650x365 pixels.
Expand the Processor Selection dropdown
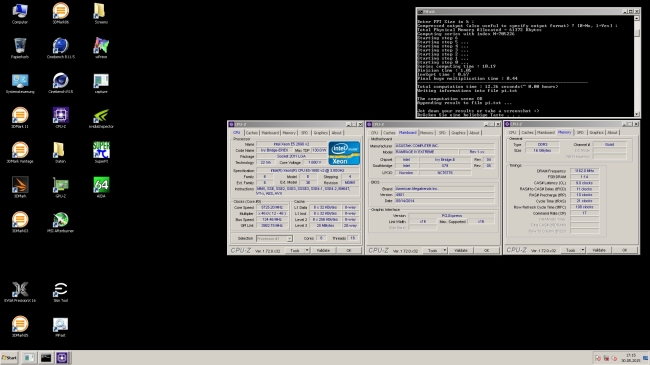pyautogui.click(x=289, y=238)
